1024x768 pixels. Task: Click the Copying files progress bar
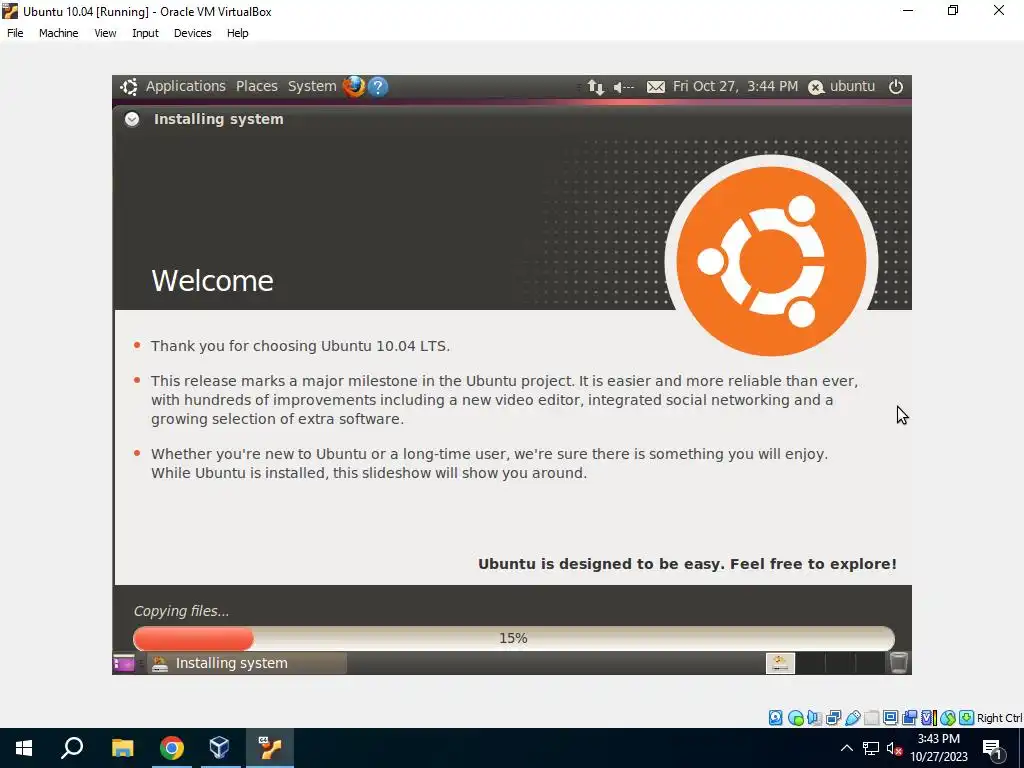coord(513,638)
